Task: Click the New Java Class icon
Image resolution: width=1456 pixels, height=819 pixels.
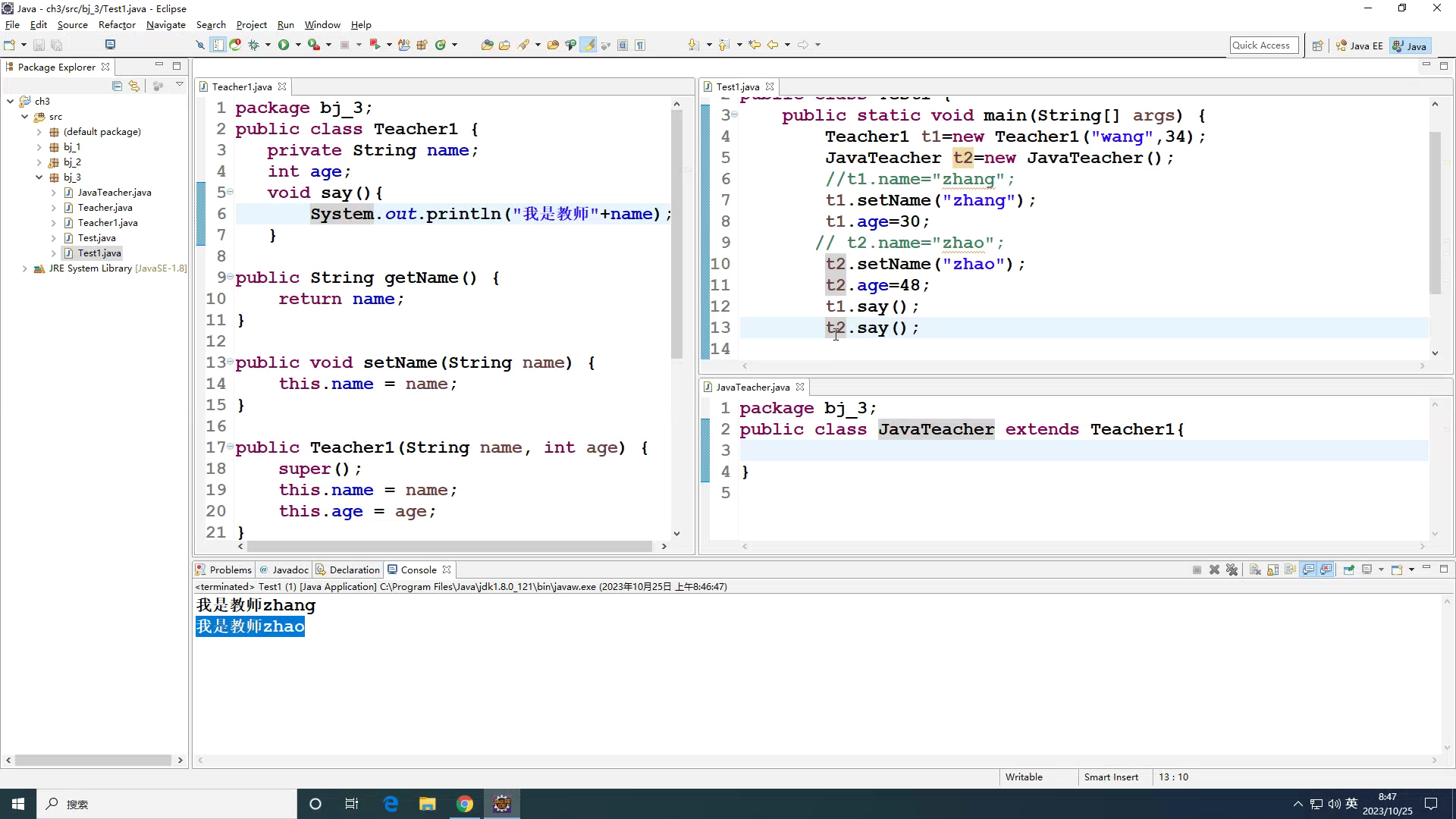Action: [x=441, y=45]
